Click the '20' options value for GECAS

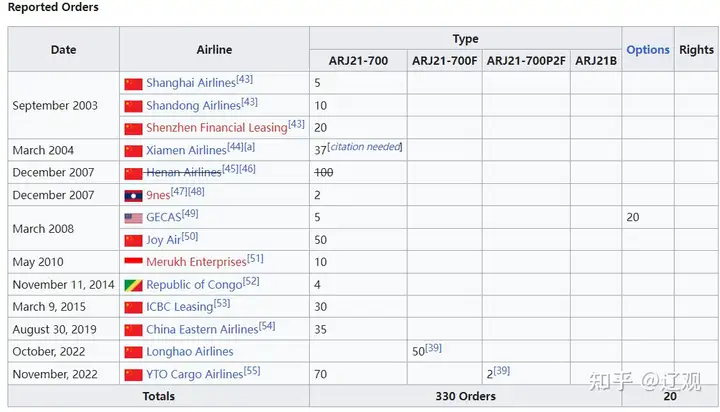coord(633,217)
